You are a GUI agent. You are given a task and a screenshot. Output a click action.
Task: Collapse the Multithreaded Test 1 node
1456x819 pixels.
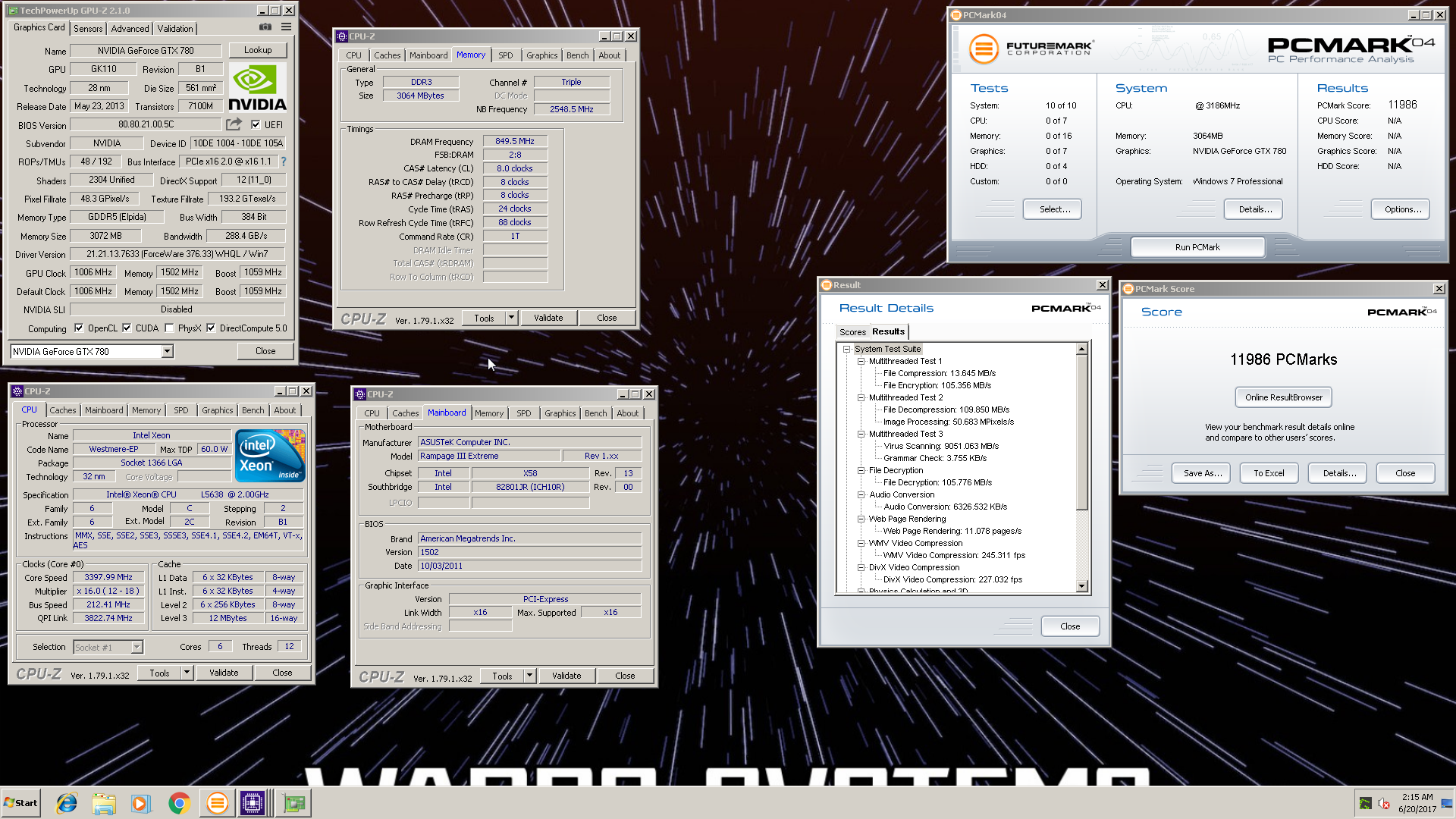861,362
